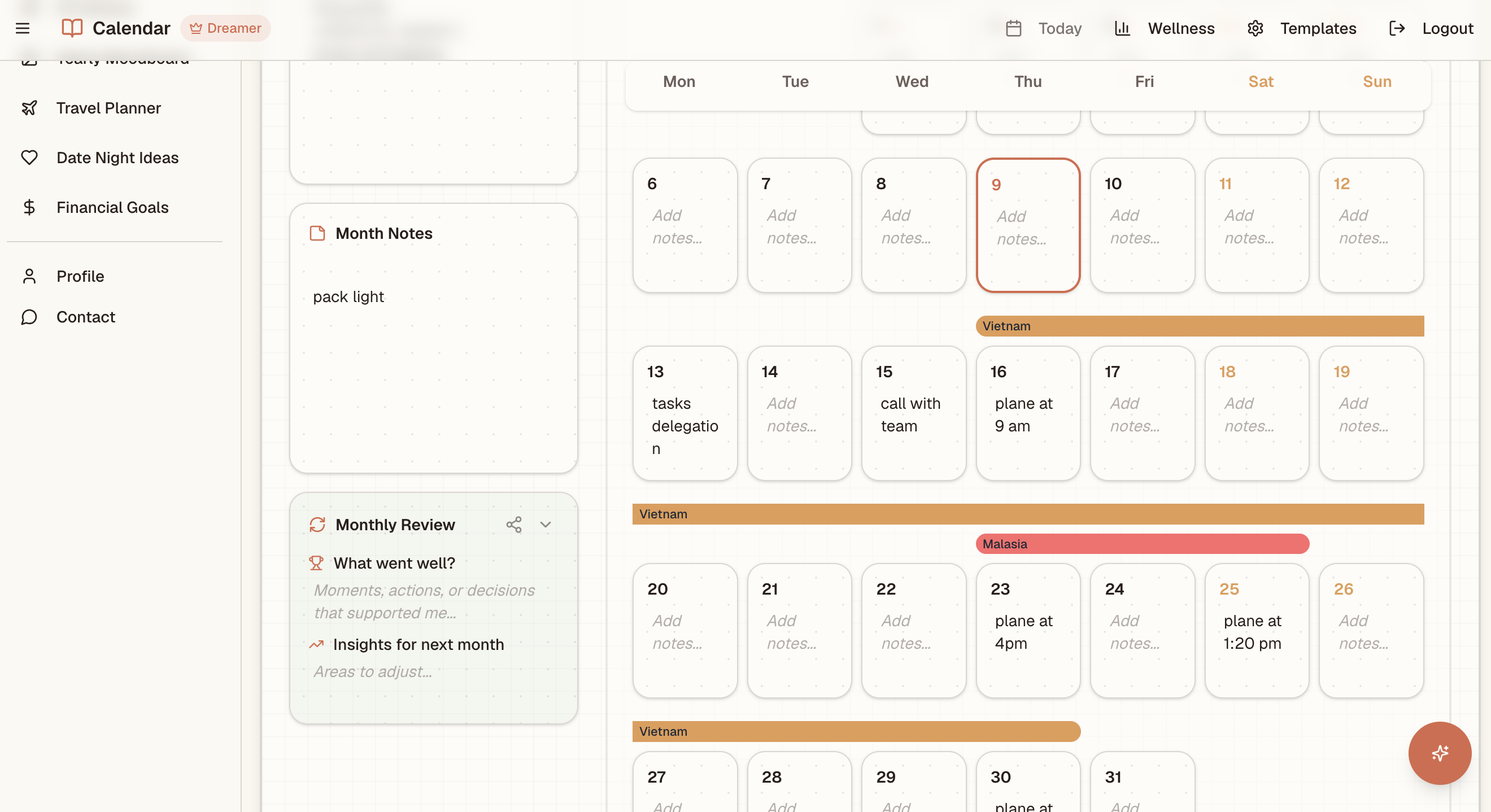
Task: Open the Contact page
Action: [86, 317]
